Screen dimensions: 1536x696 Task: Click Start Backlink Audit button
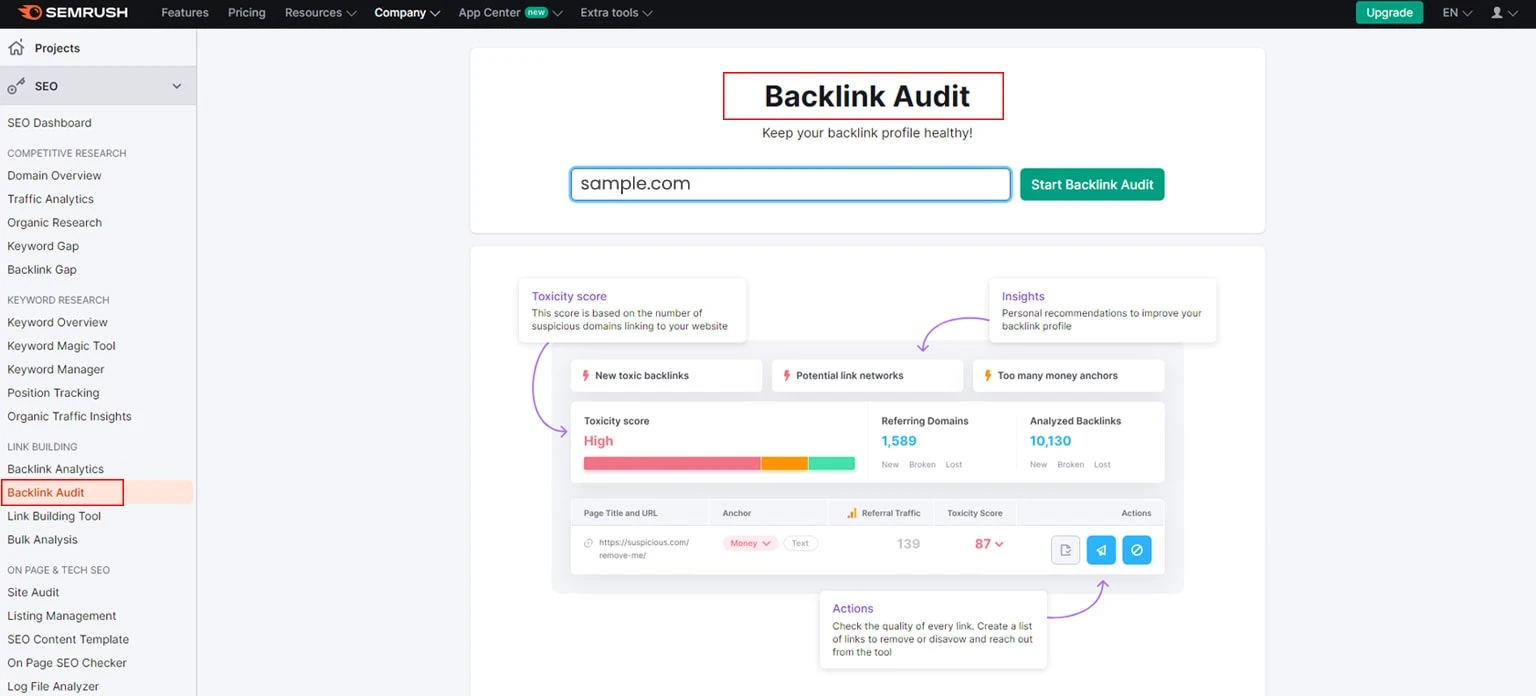pyautogui.click(x=1092, y=184)
